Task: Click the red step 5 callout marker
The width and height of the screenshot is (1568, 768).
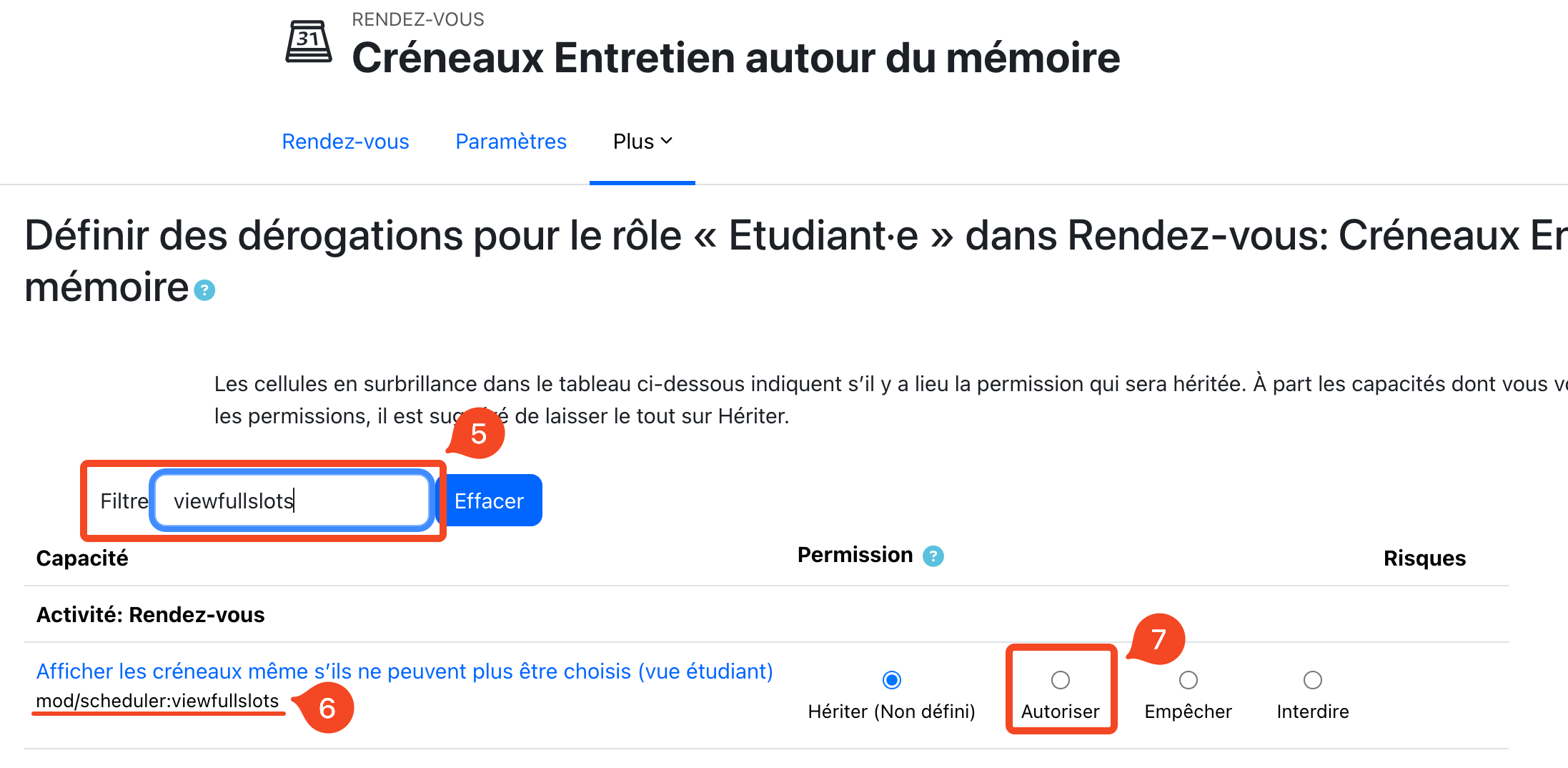Action: pos(478,433)
